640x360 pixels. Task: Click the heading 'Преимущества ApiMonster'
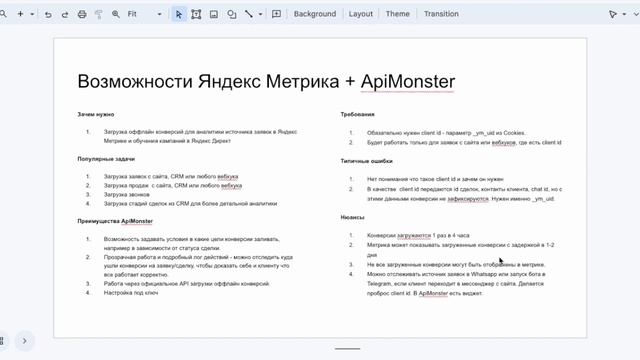pos(115,221)
